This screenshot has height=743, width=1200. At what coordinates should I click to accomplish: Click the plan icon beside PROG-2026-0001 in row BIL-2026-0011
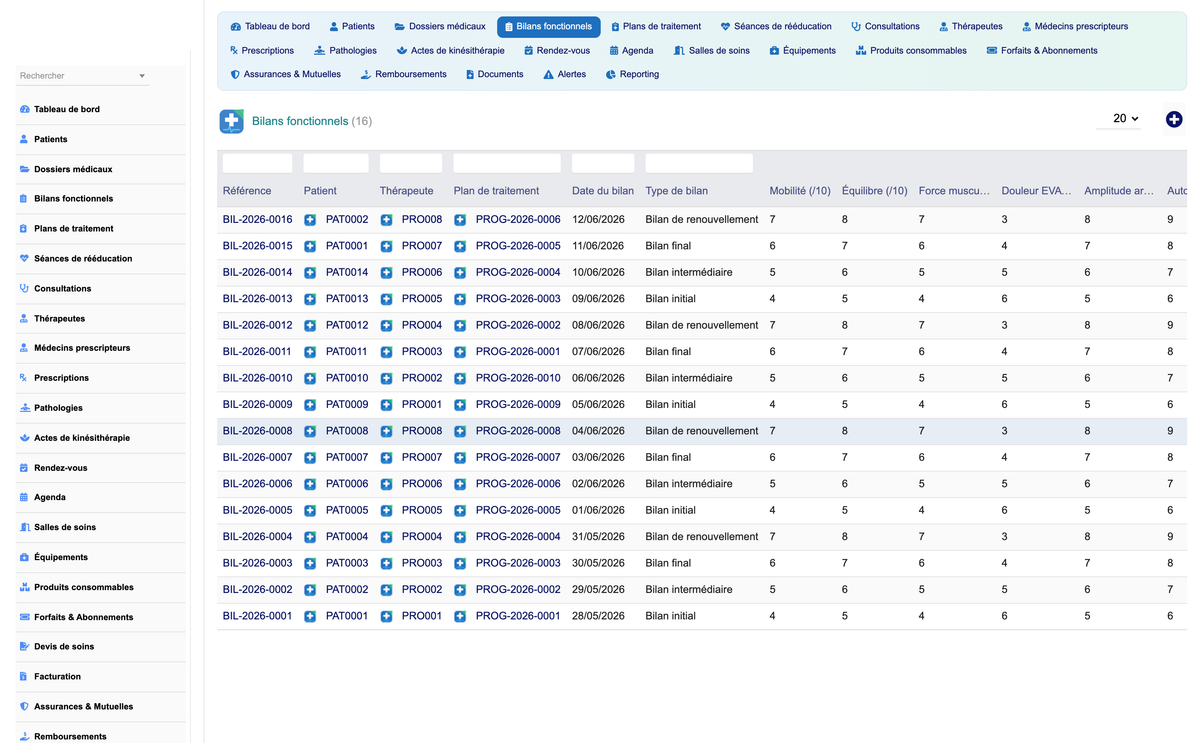(x=460, y=352)
